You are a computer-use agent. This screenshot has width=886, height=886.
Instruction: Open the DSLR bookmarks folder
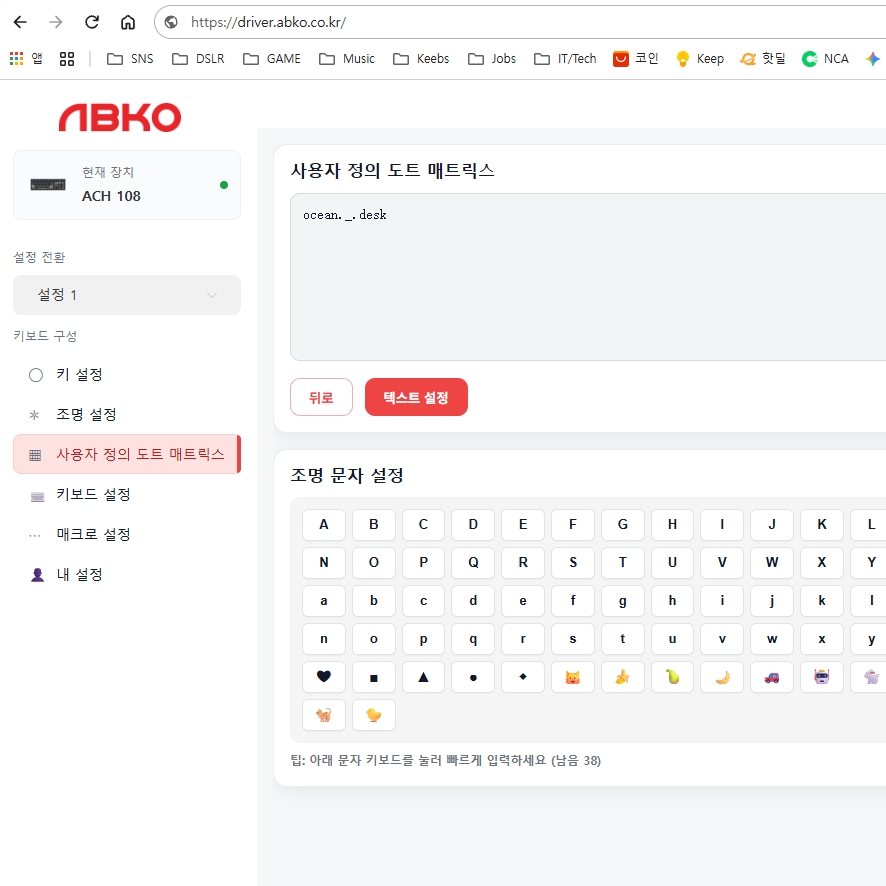tap(198, 58)
